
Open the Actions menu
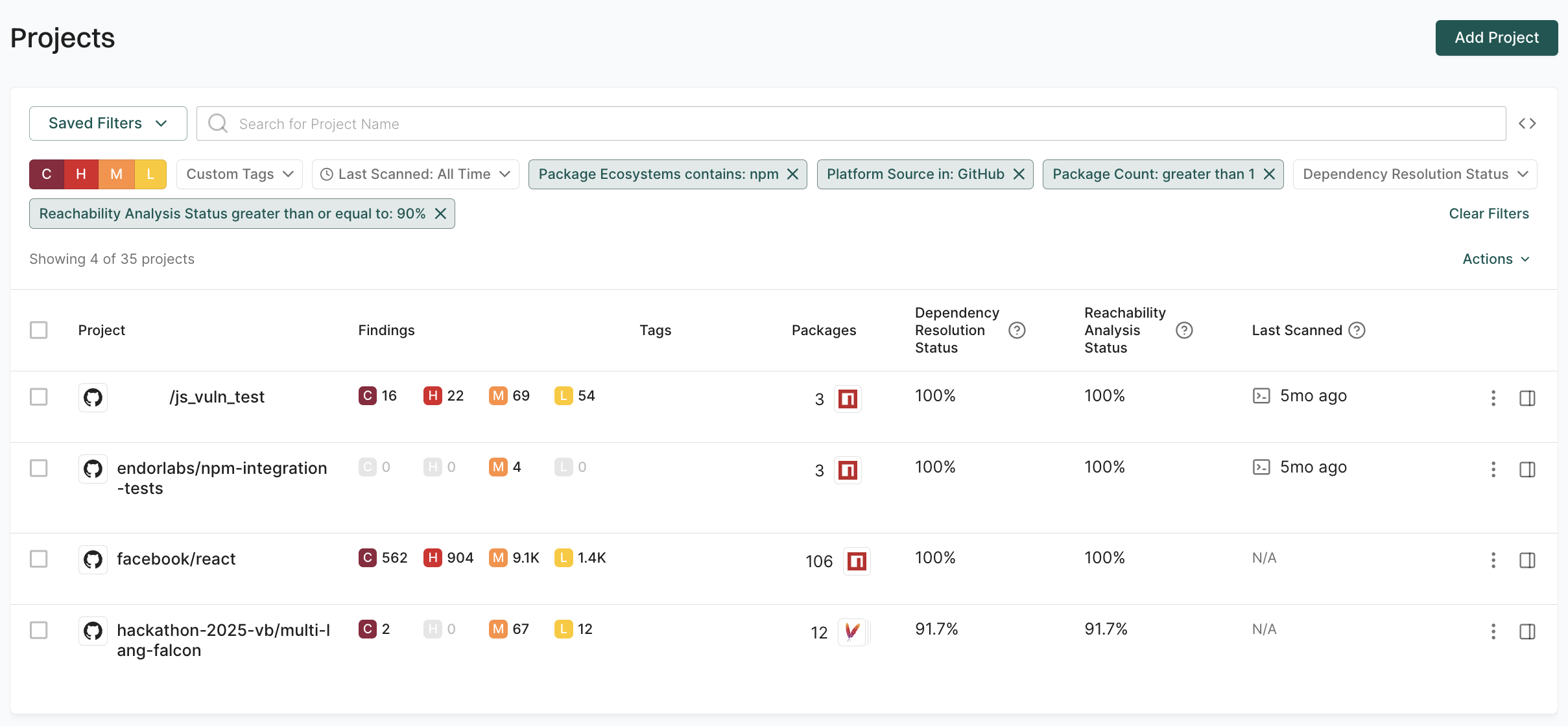1495,259
